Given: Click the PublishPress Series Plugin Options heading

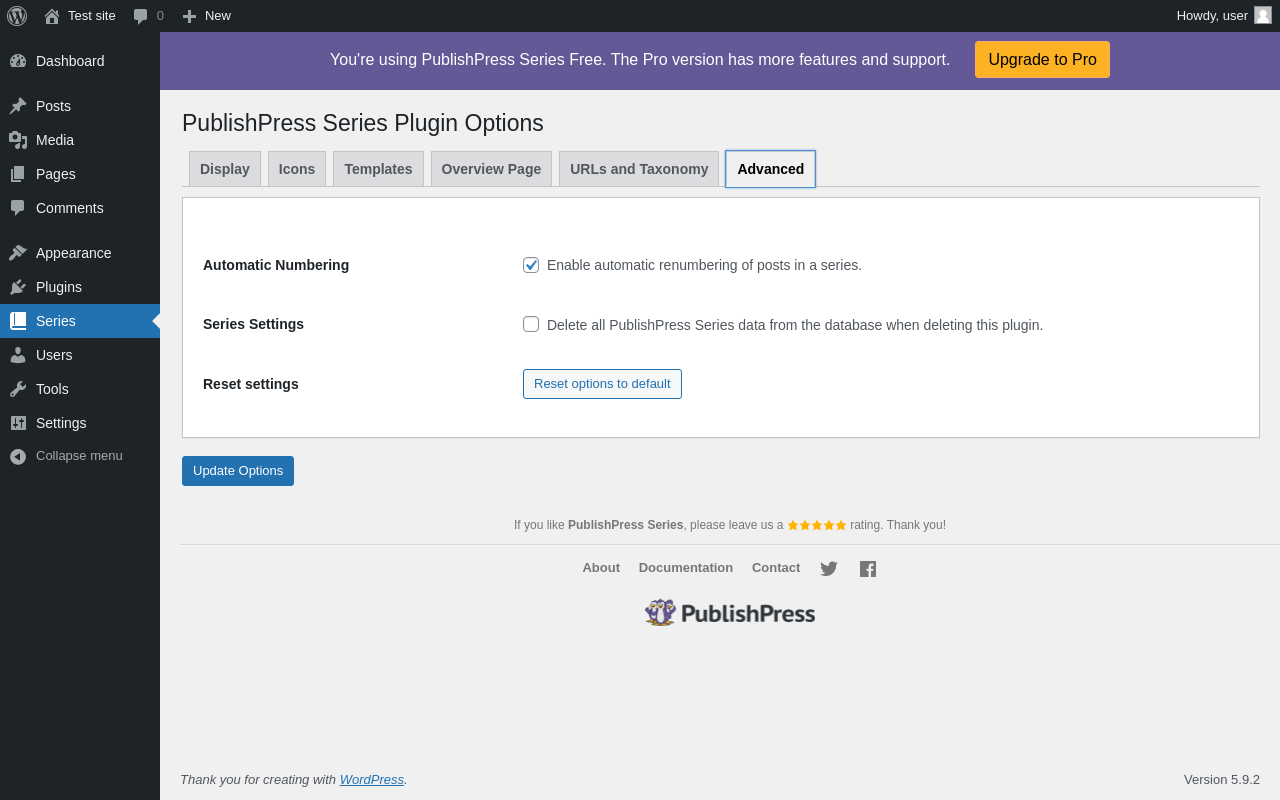Looking at the screenshot, I should [363, 123].
